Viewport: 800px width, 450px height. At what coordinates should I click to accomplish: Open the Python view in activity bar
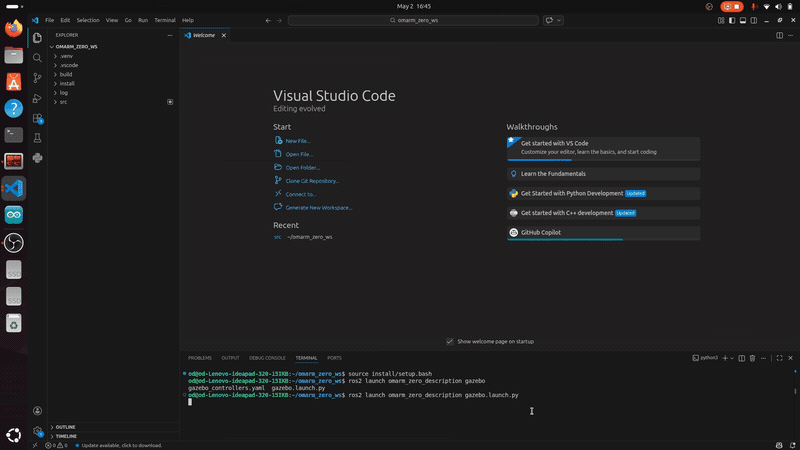37,158
